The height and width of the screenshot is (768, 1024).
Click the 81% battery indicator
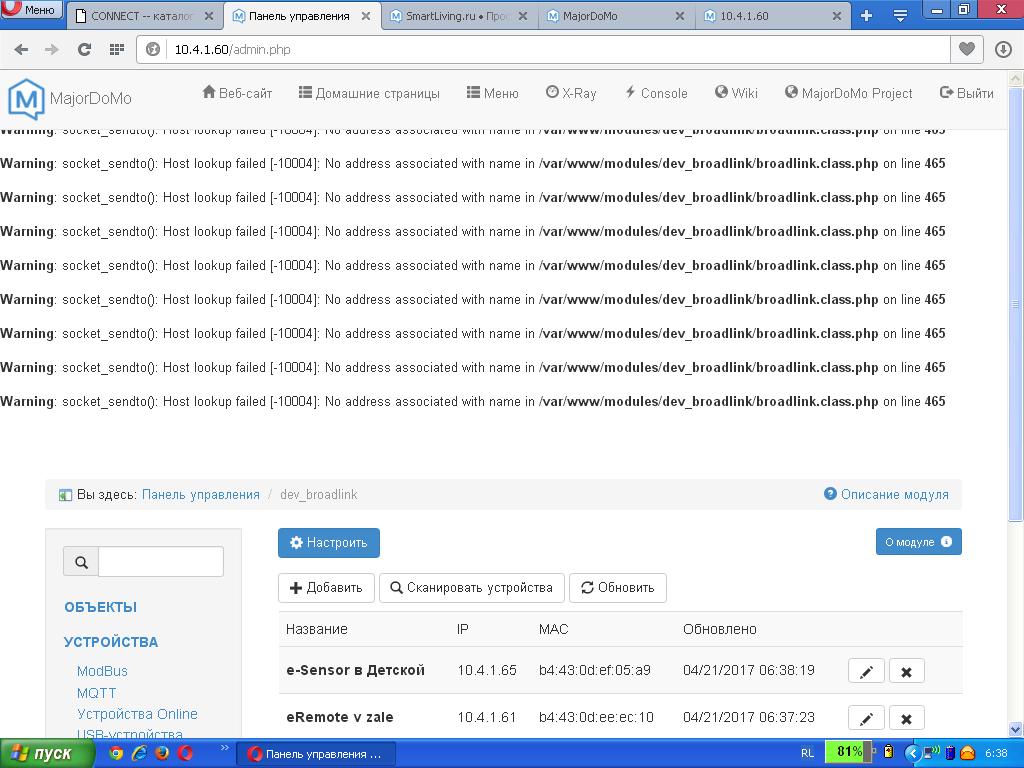(x=848, y=752)
